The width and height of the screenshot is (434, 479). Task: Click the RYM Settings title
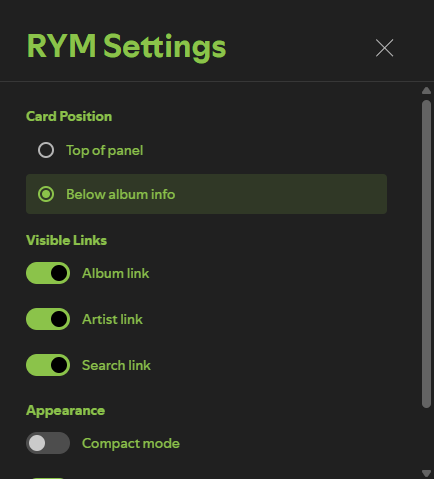126,47
